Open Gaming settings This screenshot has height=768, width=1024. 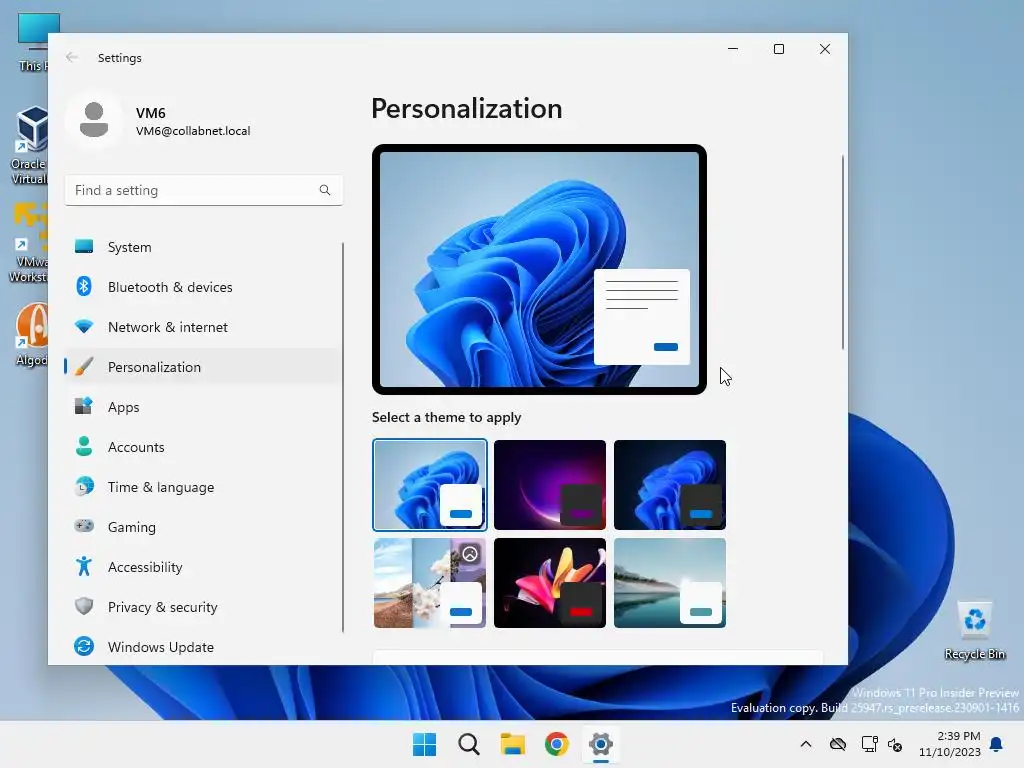[x=202, y=526]
